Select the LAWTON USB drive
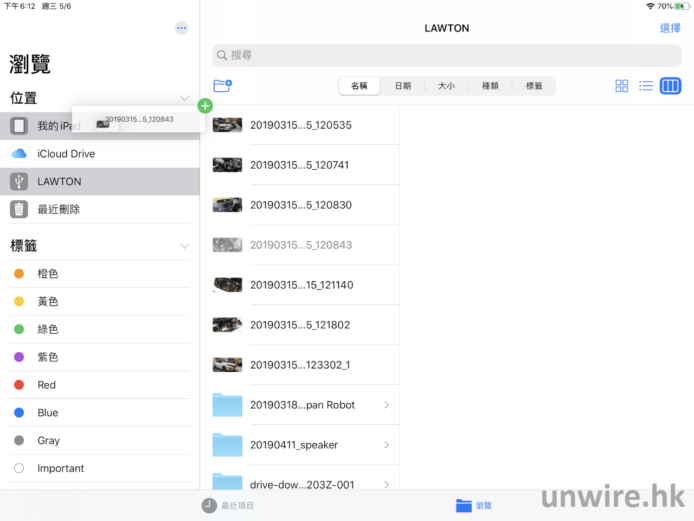This screenshot has height=521, width=694. 59,181
